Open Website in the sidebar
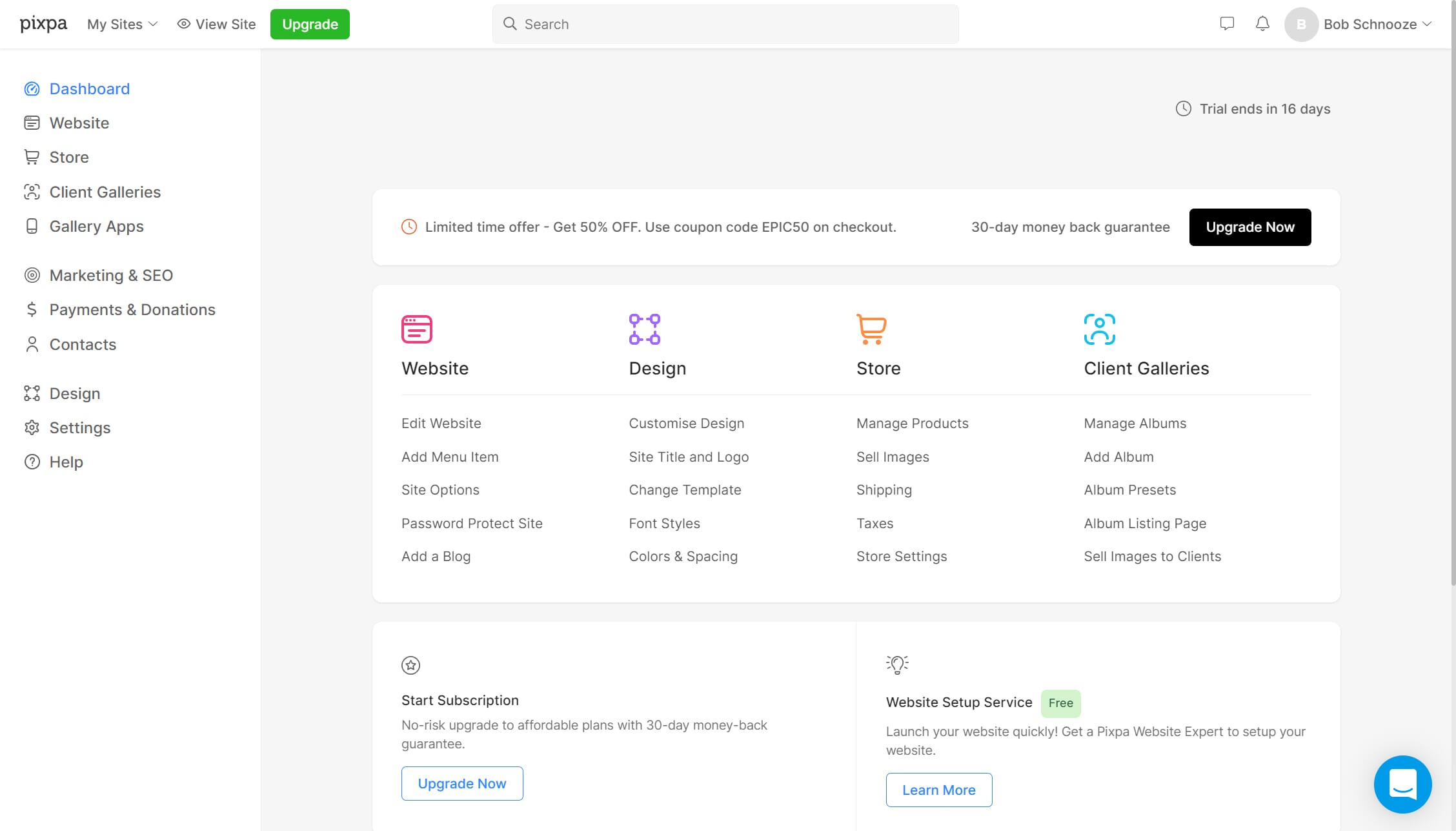The image size is (1456, 831). (79, 123)
